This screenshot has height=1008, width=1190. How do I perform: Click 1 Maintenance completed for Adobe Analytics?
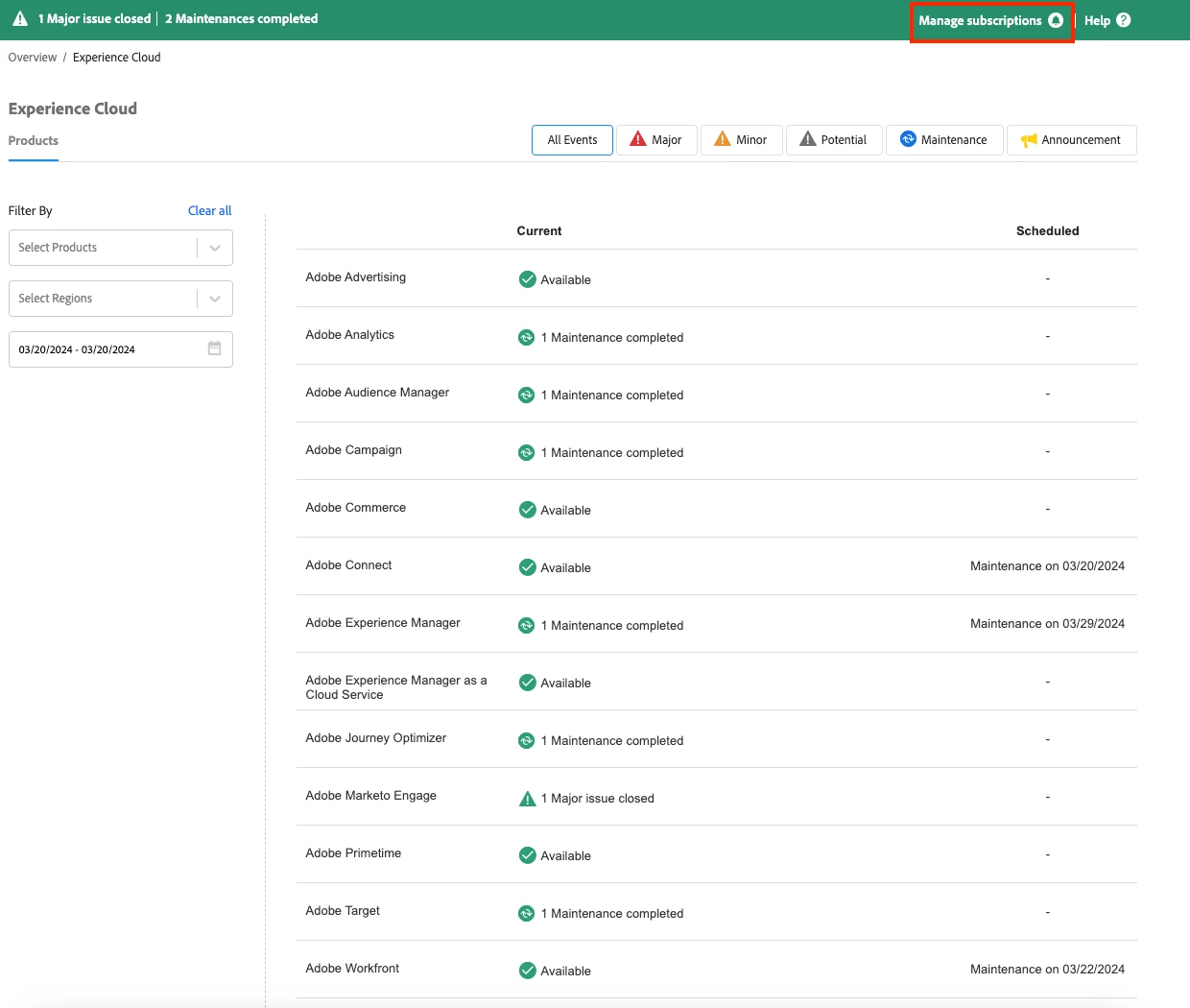pos(612,338)
